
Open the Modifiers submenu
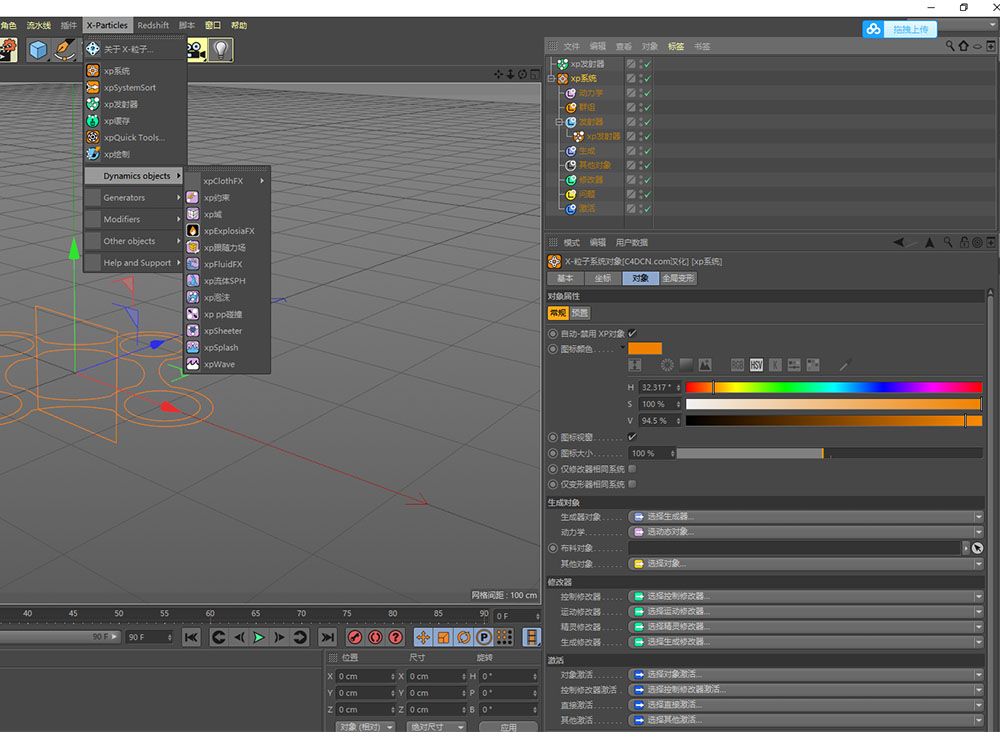pos(134,219)
